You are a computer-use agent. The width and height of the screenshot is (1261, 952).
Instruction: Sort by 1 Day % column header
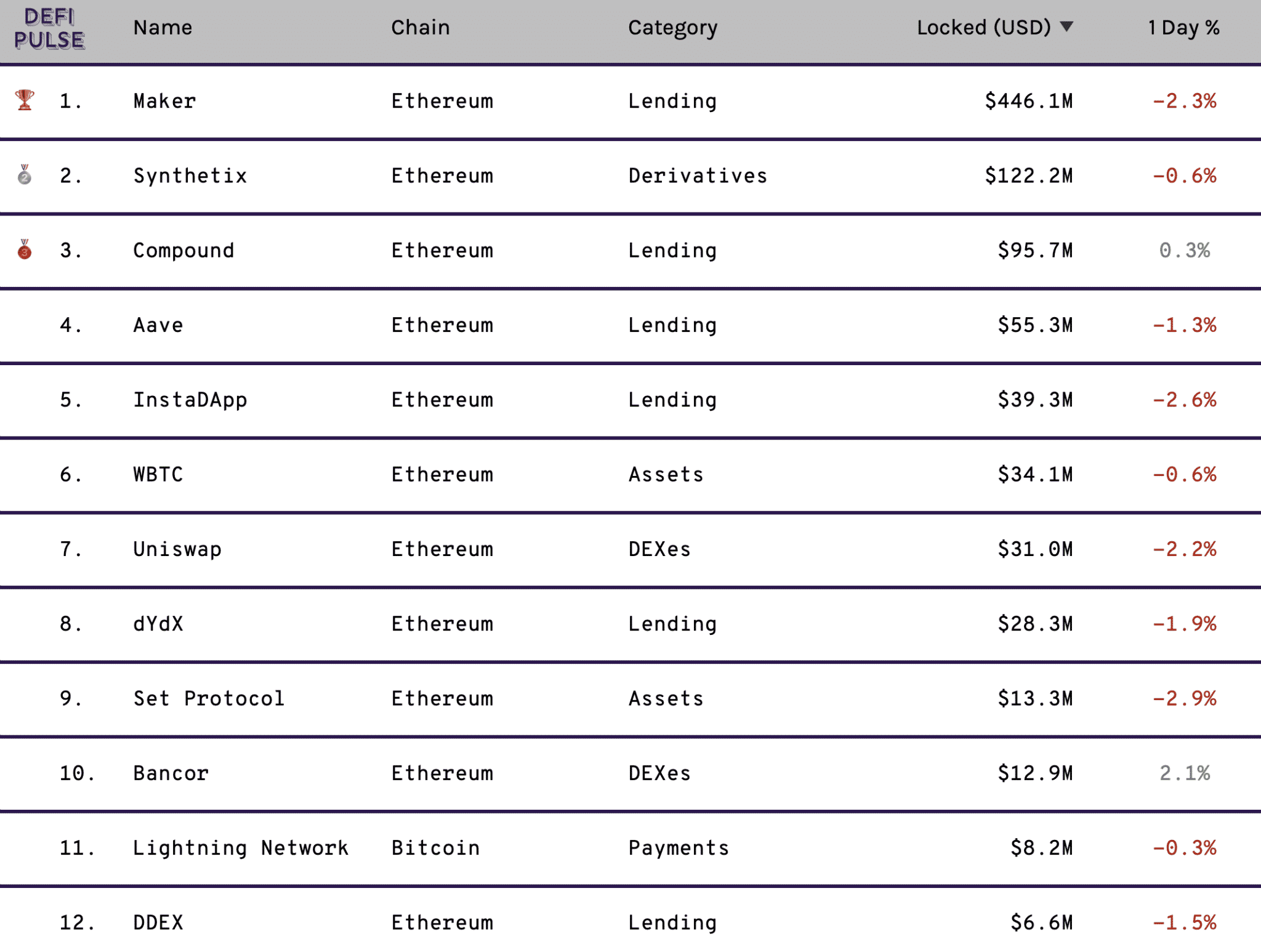(1183, 28)
